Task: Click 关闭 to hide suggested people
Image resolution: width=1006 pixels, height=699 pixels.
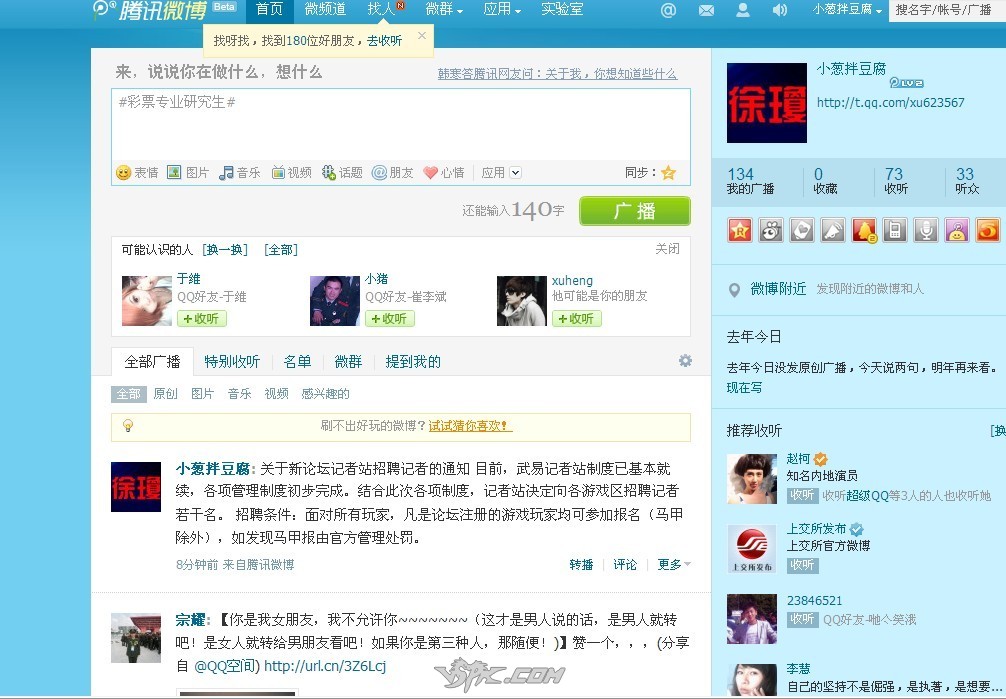Action: point(667,248)
